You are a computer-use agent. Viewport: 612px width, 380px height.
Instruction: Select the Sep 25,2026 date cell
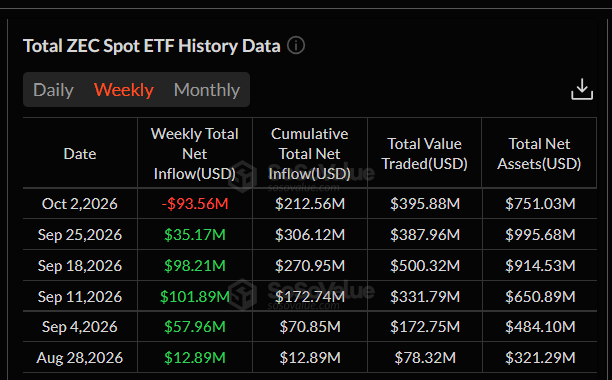pos(80,234)
